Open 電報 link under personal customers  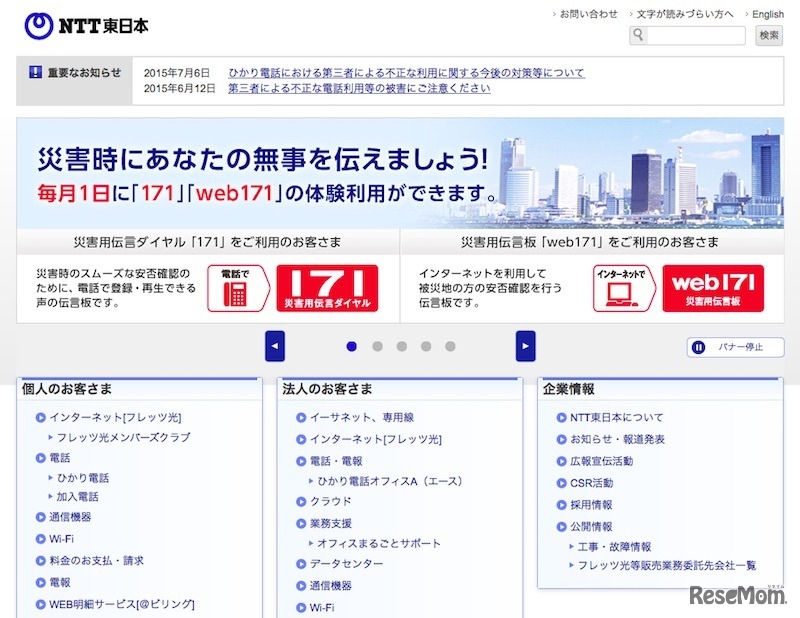pos(60,582)
